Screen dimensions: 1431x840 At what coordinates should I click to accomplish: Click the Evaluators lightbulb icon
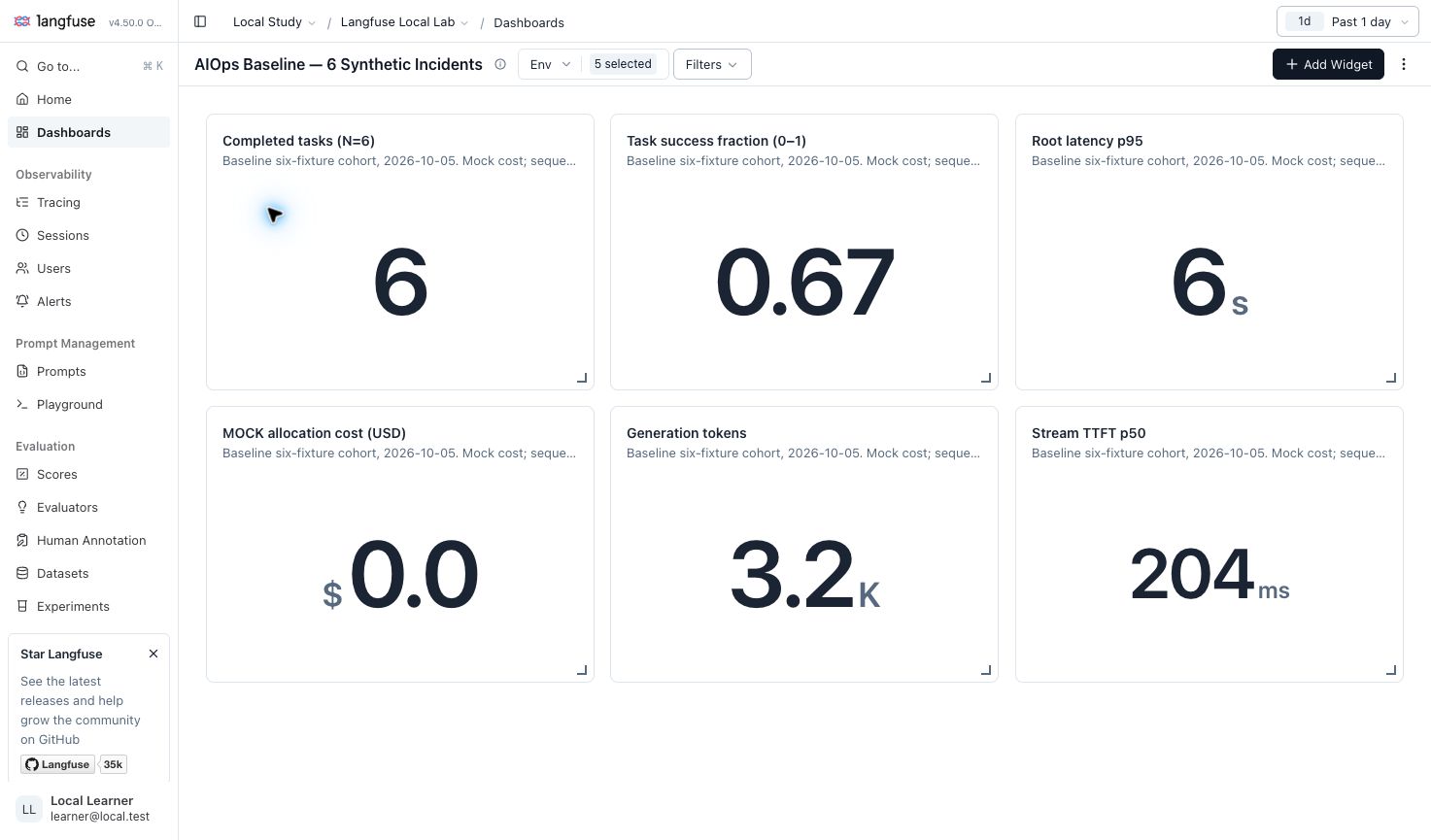[x=22, y=507]
